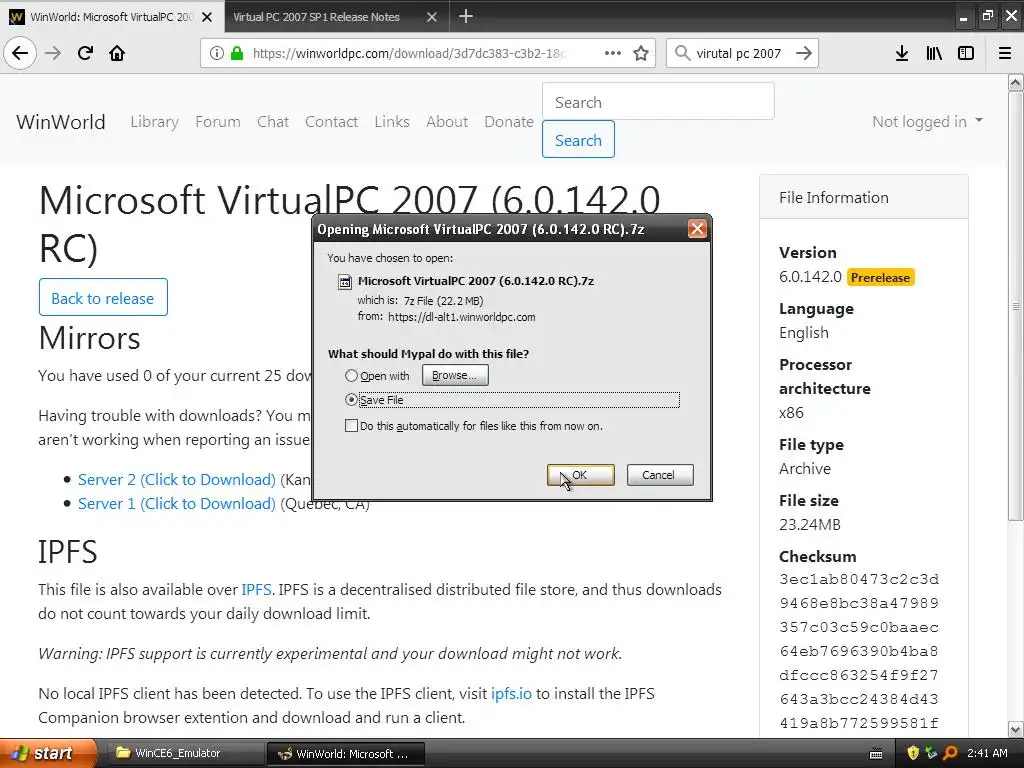Open the Links nav item

[392, 121]
